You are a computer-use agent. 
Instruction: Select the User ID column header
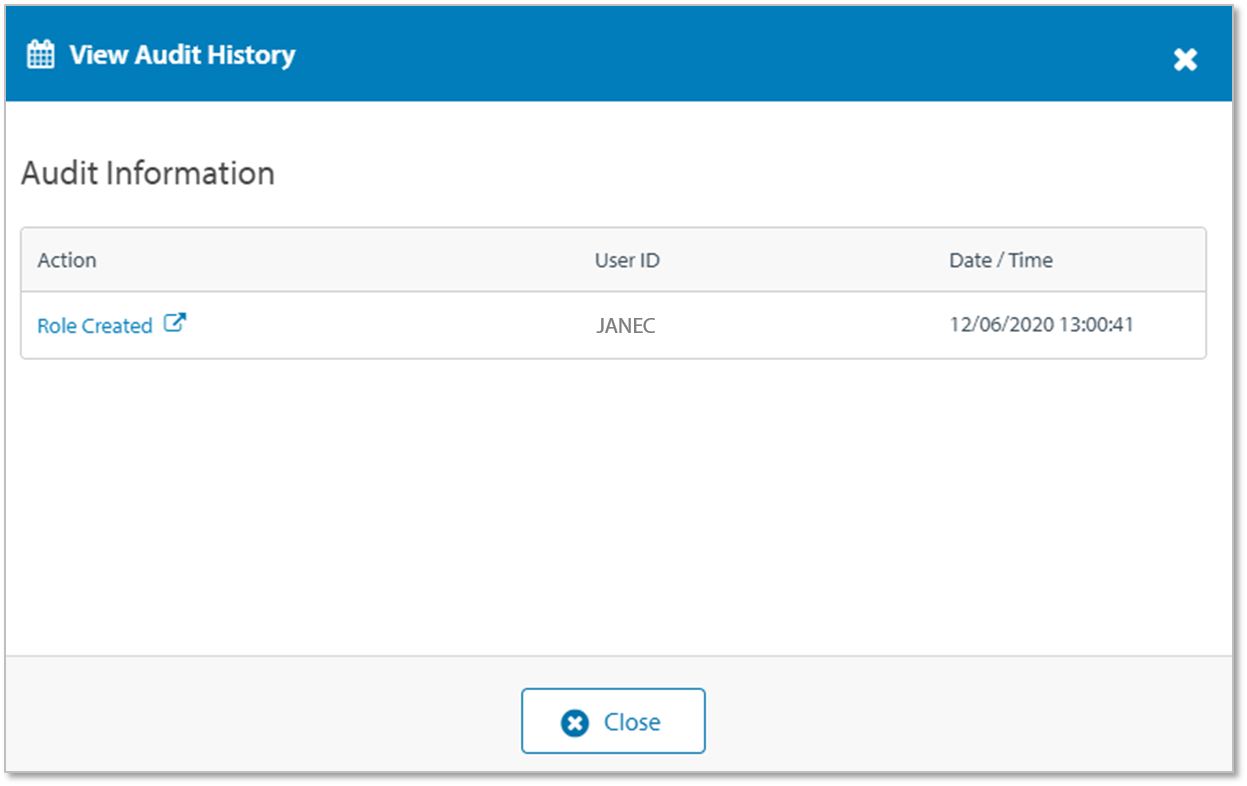click(627, 260)
